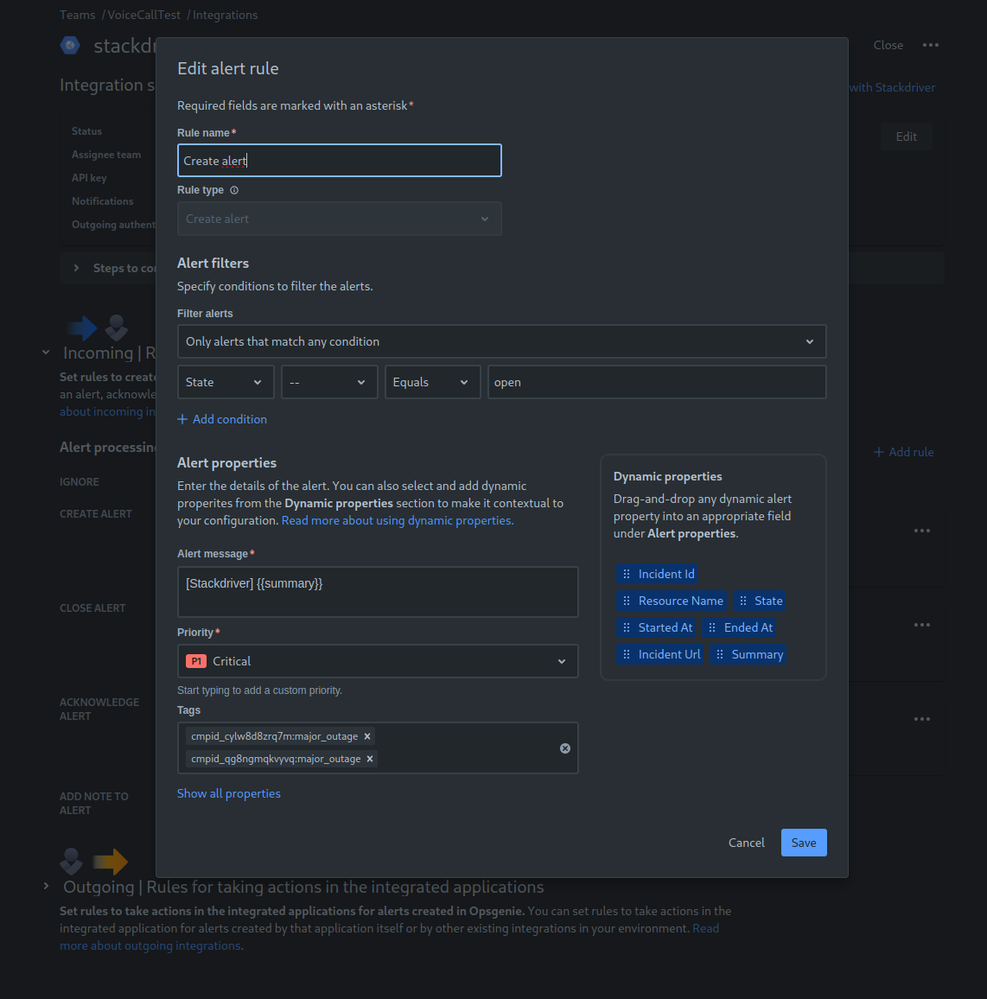Grab the Incident Id dynamic property chip
This screenshot has height=999, width=987.
pos(657,574)
